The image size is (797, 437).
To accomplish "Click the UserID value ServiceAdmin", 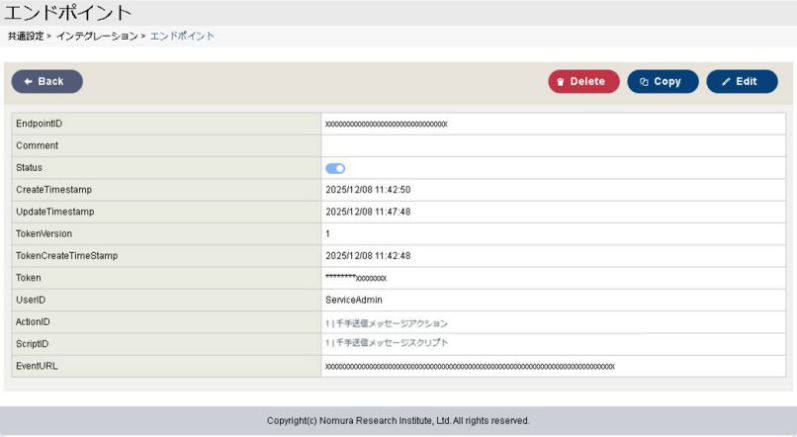I will [x=354, y=300].
